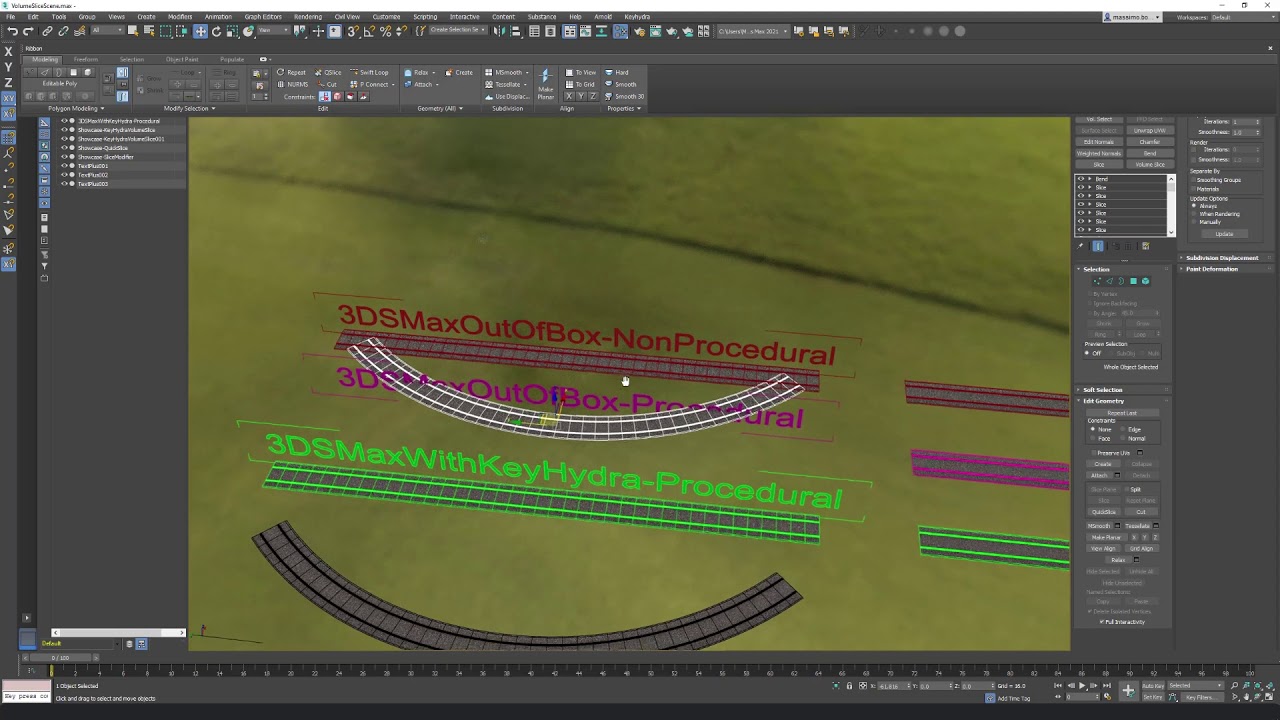Open the Rendering menu
Image resolution: width=1280 pixels, height=720 pixels.
(x=308, y=17)
